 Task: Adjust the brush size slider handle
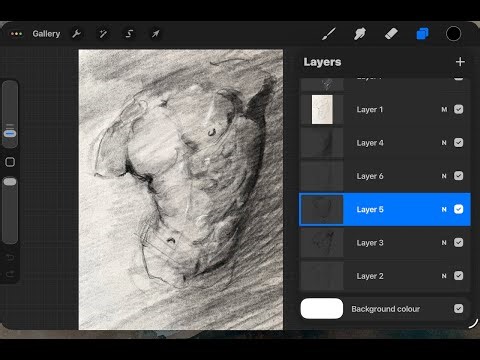point(10,134)
